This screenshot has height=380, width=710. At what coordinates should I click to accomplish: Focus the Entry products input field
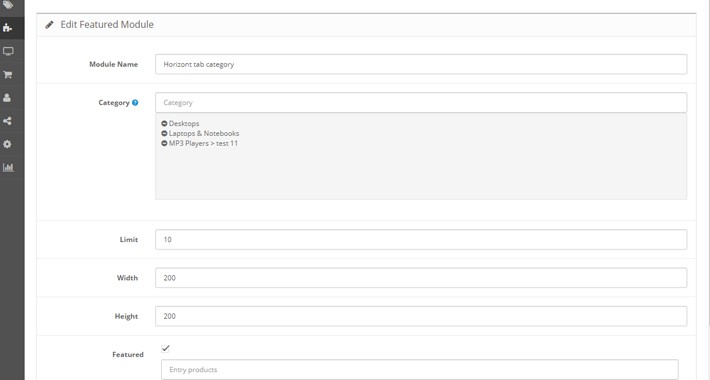click(420, 370)
